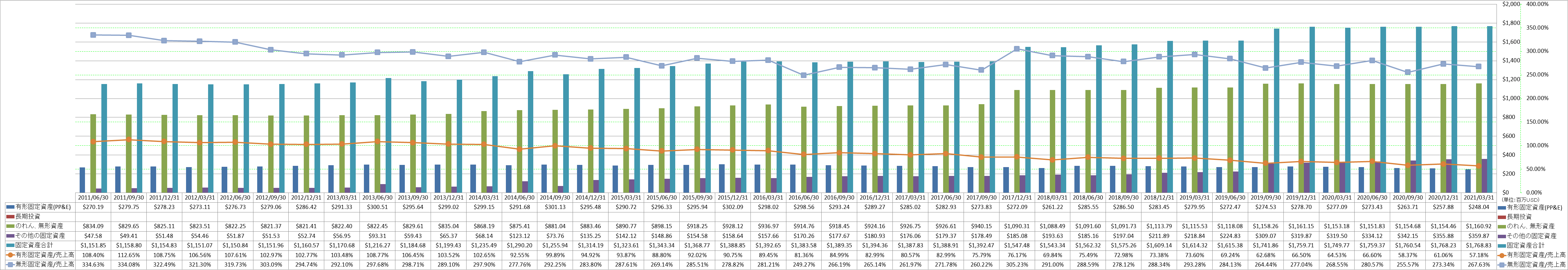Select the teal total bar above 2021/03/31
Viewport: 1568px width, 270px height.
1490,110
